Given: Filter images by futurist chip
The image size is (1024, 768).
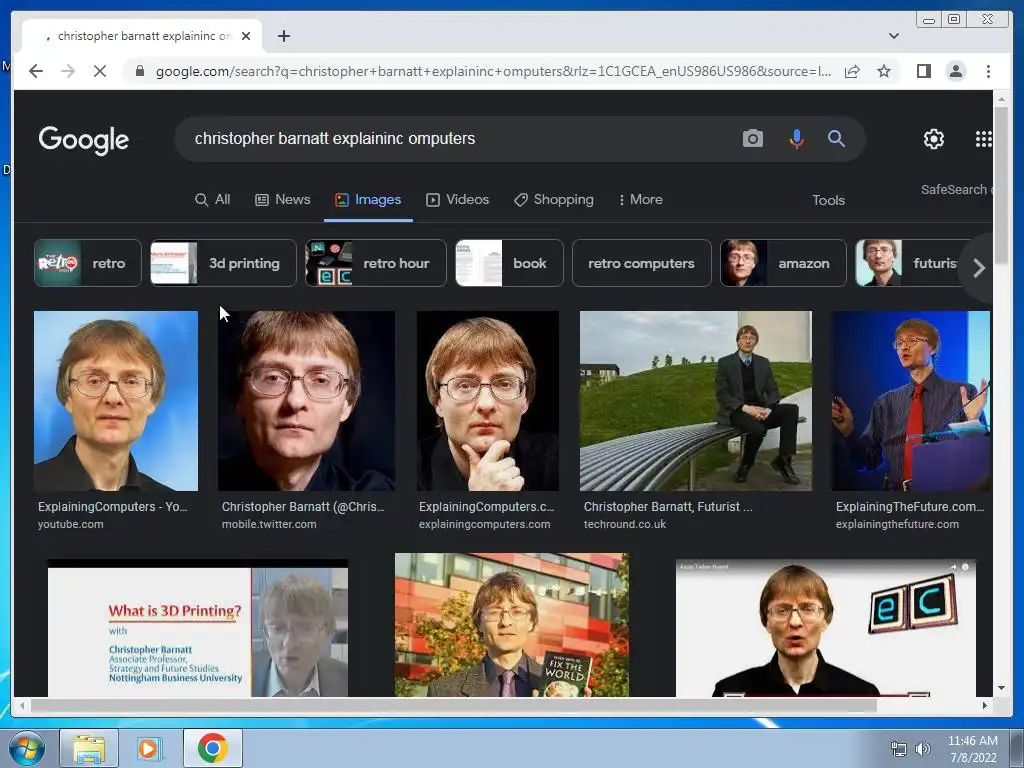Looking at the screenshot, I should pyautogui.click(x=908, y=263).
